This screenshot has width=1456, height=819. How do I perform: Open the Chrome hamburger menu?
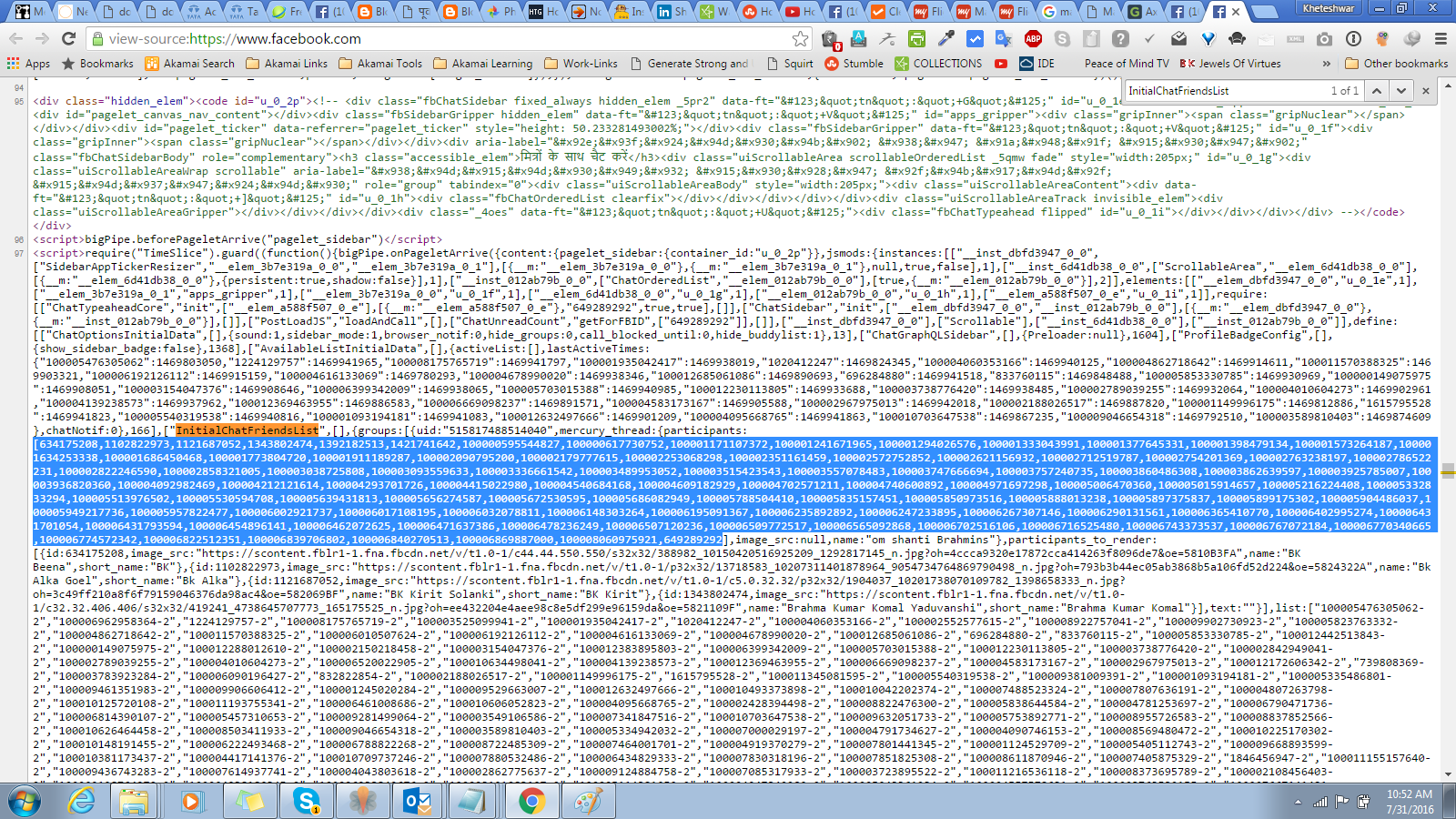click(x=1441, y=39)
